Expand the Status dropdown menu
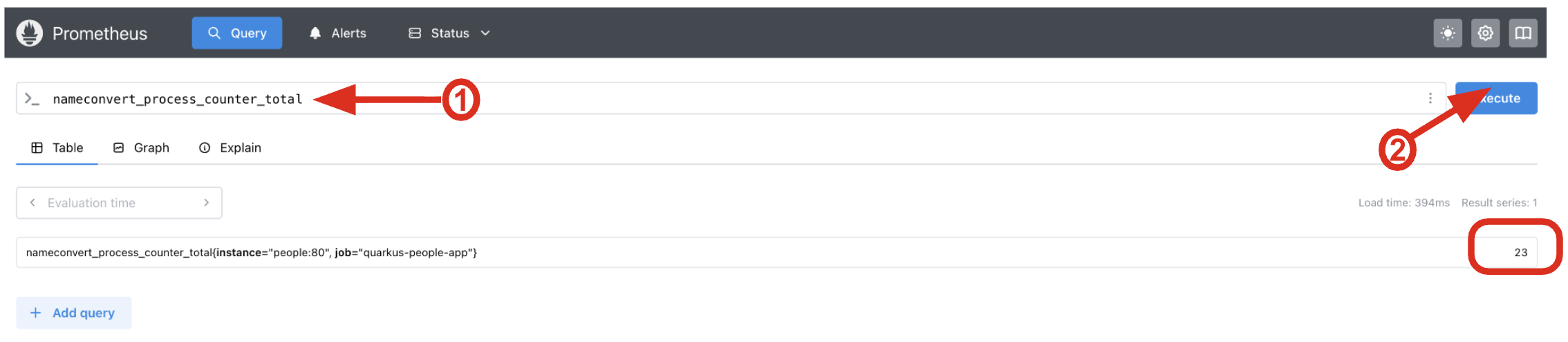1568x342 pixels. pyautogui.click(x=449, y=33)
